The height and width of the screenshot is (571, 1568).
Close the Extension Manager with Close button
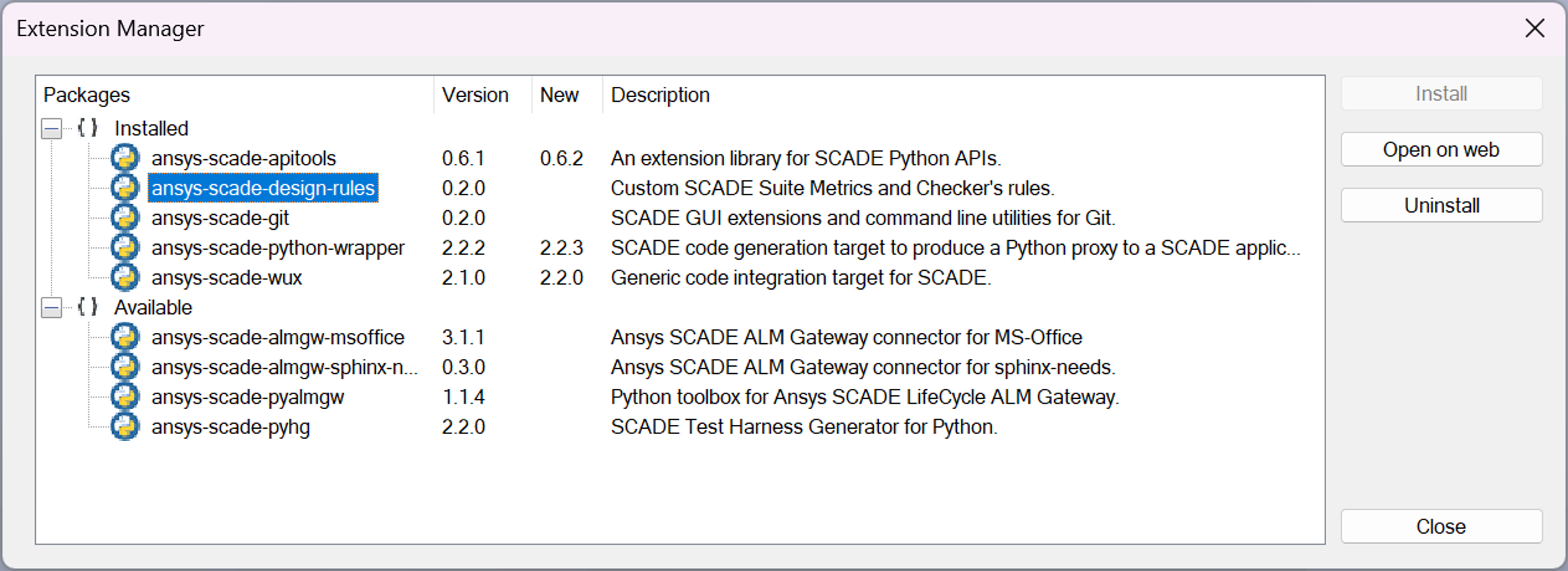(x=1441, y=526)
